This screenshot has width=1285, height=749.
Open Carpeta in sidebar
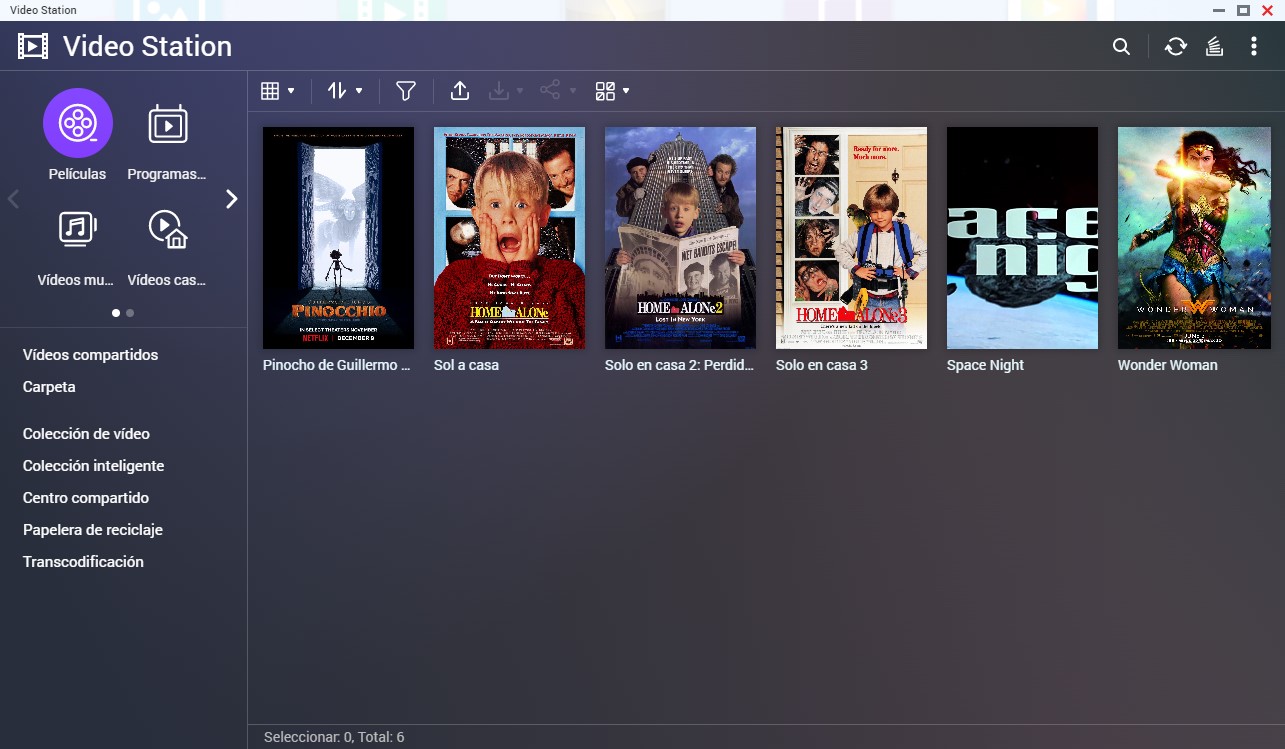(x=49, y=387)
